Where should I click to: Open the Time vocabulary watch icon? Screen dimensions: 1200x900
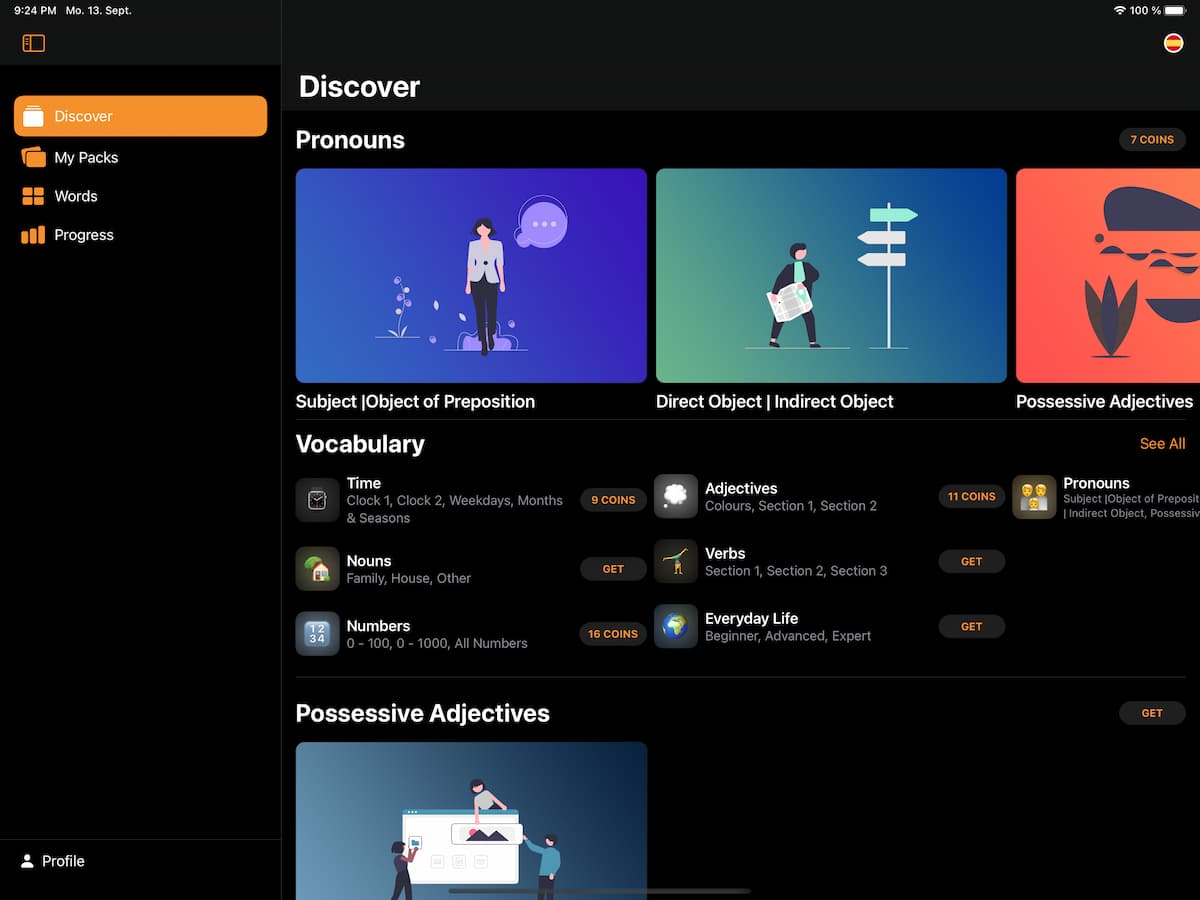317,500
